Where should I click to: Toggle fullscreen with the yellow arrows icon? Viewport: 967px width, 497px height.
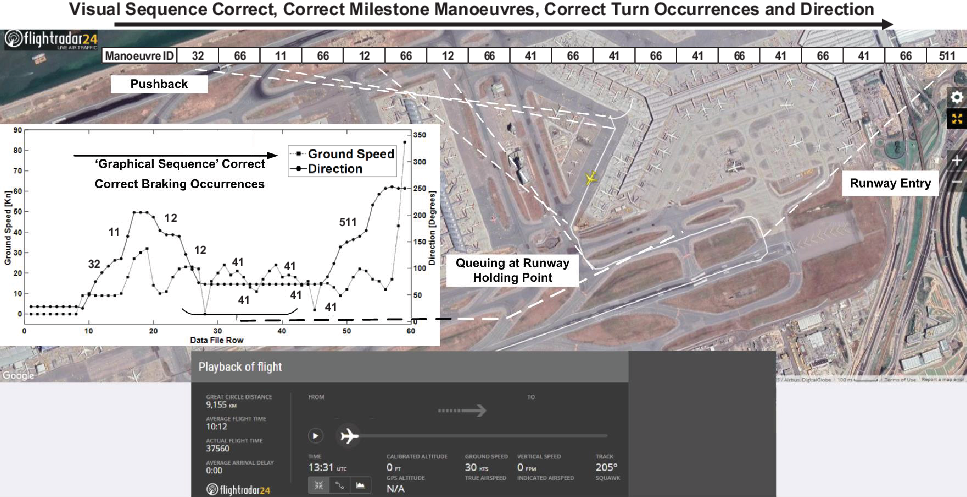pyautogui.click(x=956, y=121)
